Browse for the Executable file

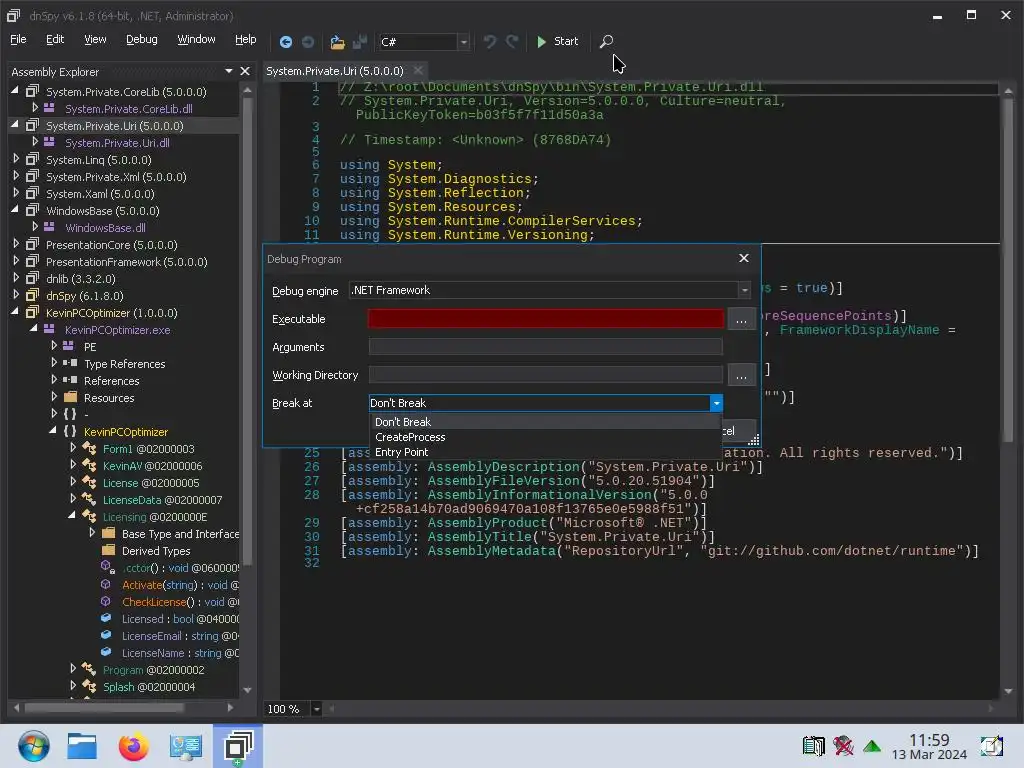pos(741,319)
